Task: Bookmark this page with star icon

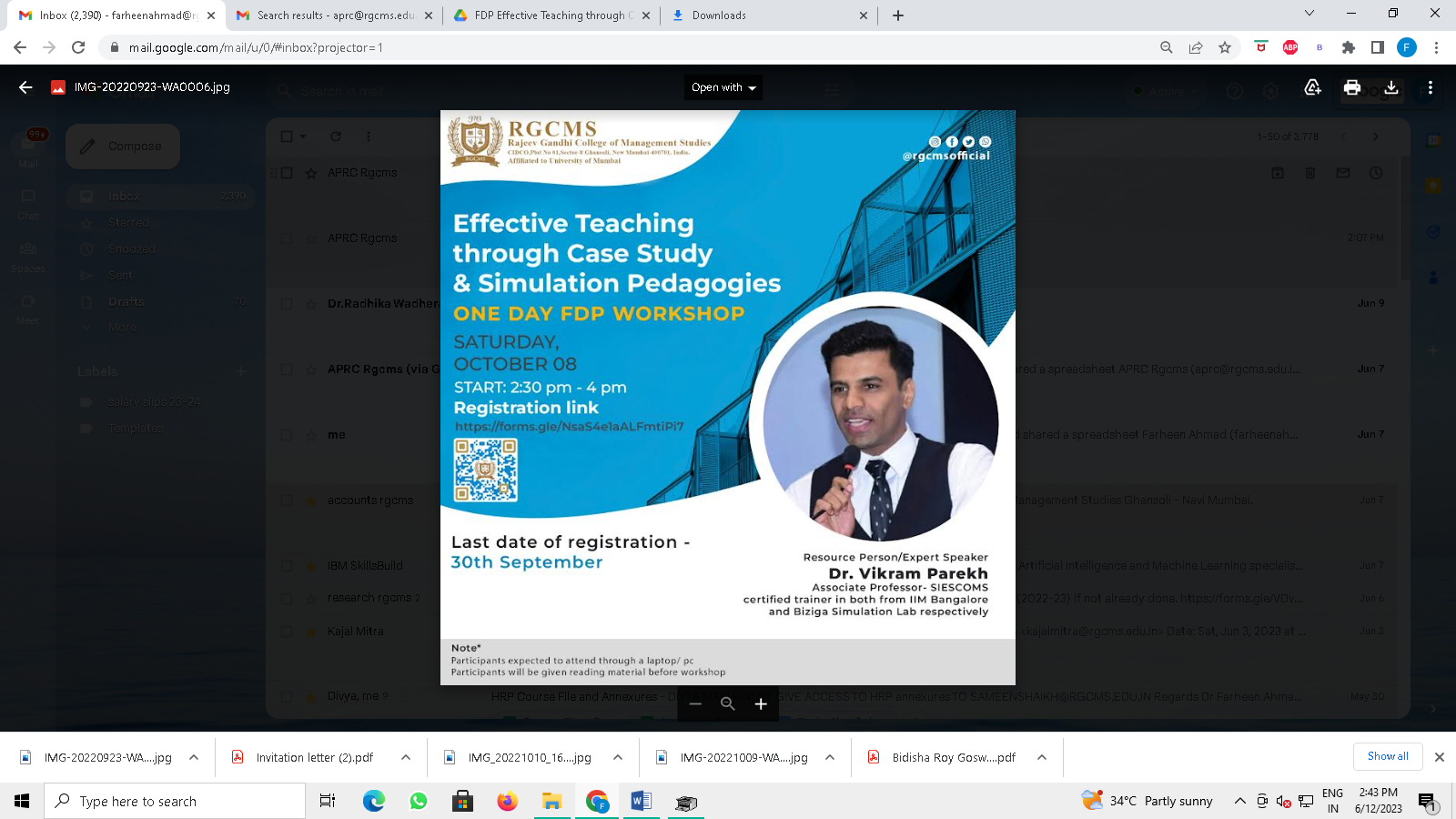Action: tap(1225, 47)
